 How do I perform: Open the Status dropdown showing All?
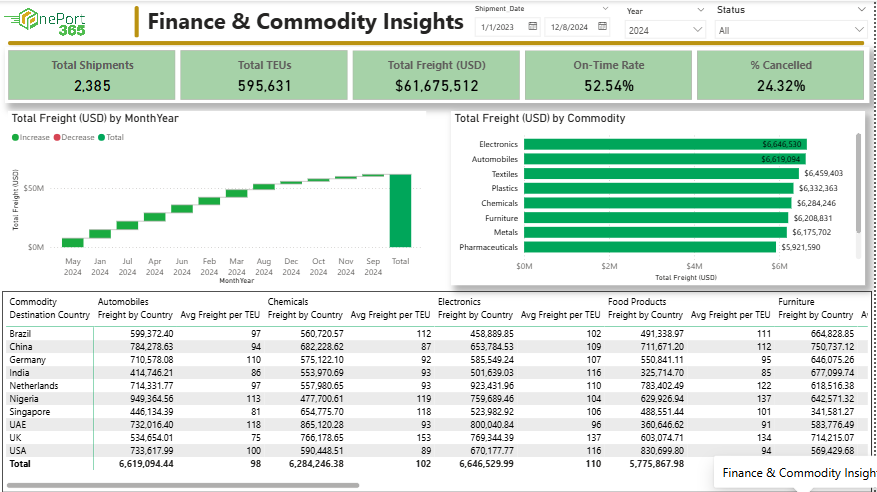tap(790, 30)
